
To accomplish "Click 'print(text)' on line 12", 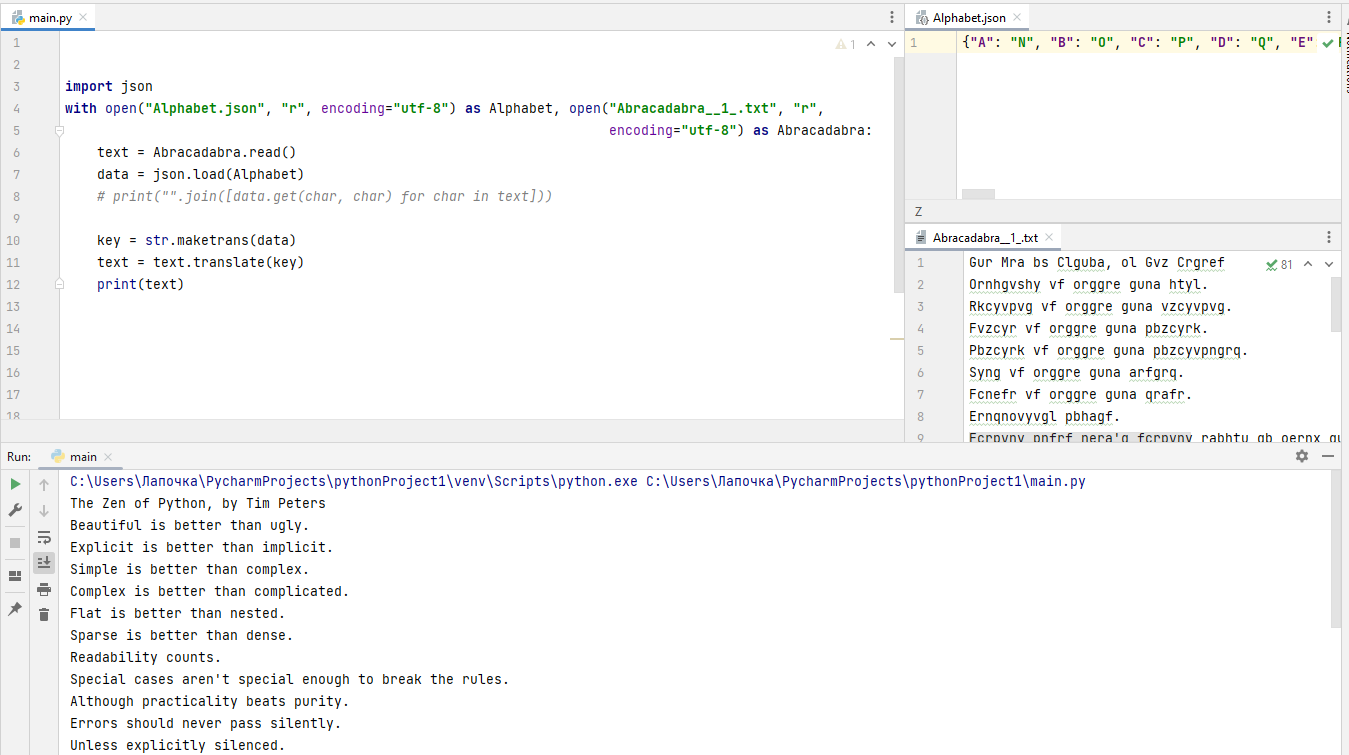I will 141,285.
